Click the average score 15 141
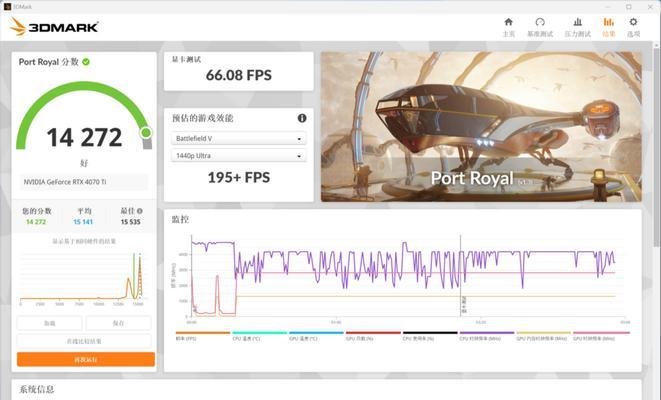The width and height of the screenshot is (661, 400). tap(83, 222)
